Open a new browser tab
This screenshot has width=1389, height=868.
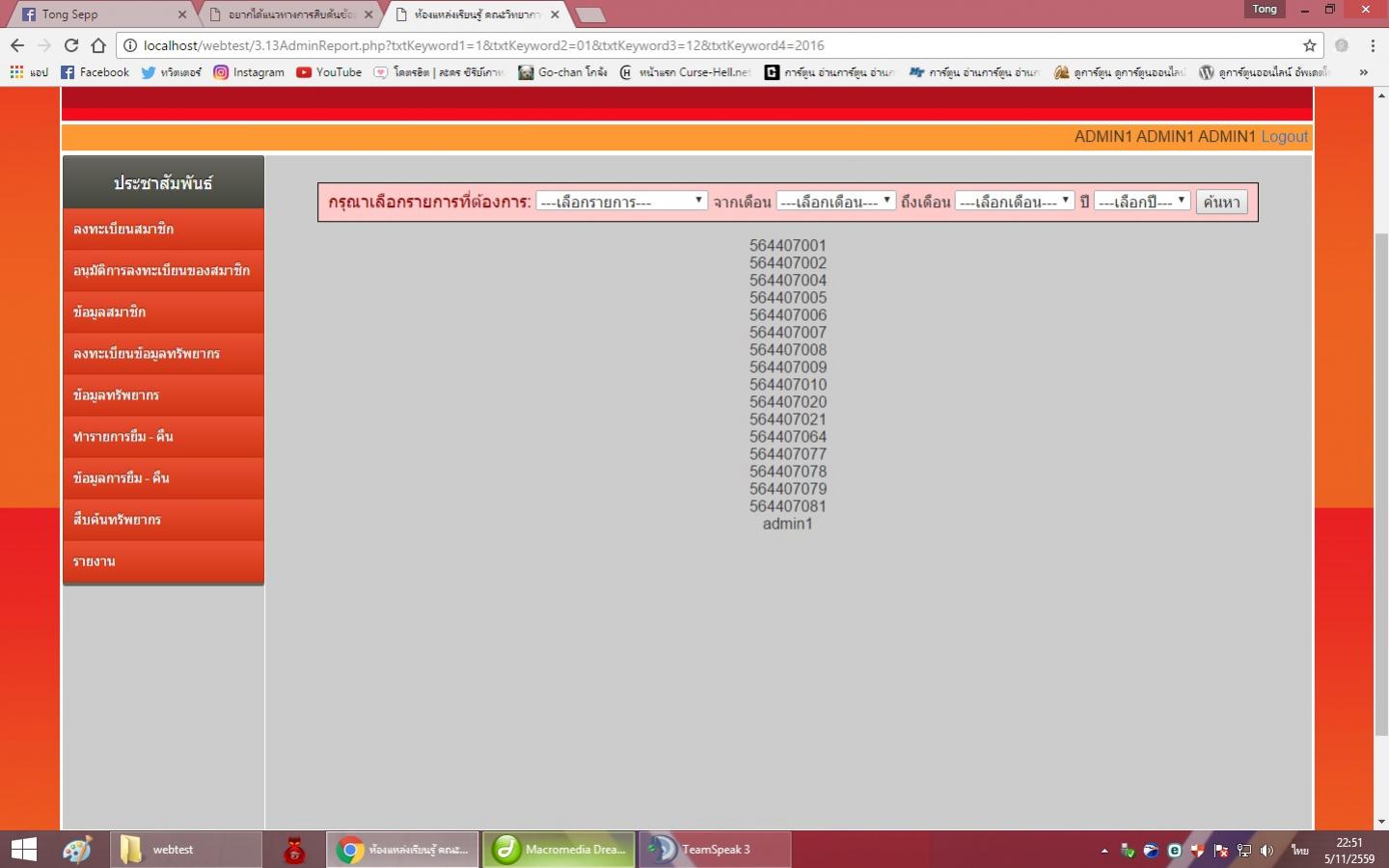coord(589,14)
